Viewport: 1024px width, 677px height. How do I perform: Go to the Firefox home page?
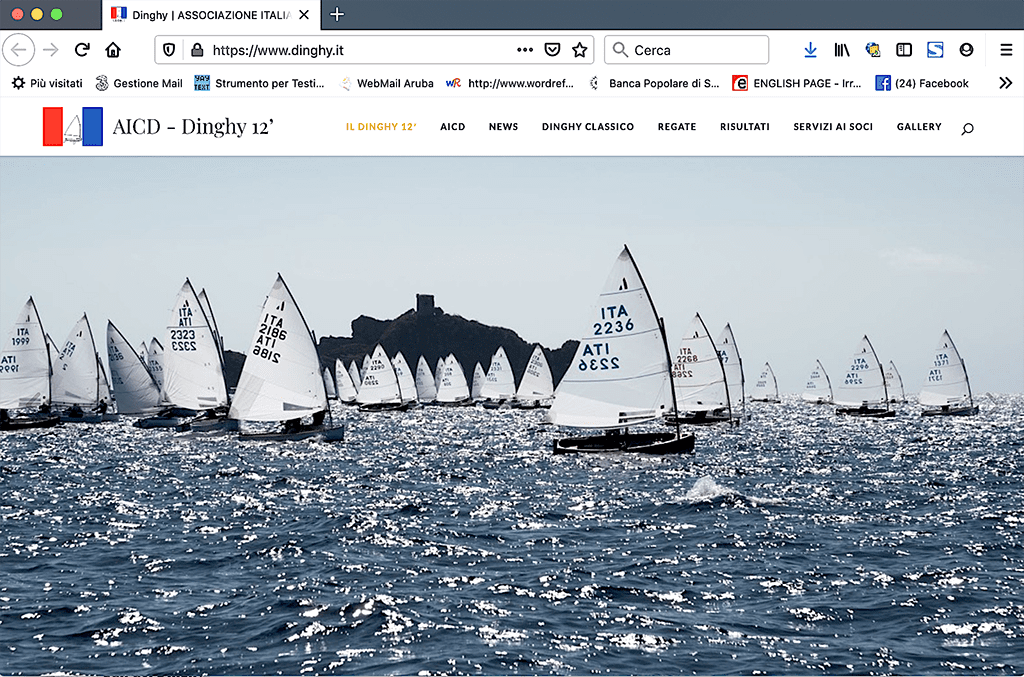click(x=113, y=50)
